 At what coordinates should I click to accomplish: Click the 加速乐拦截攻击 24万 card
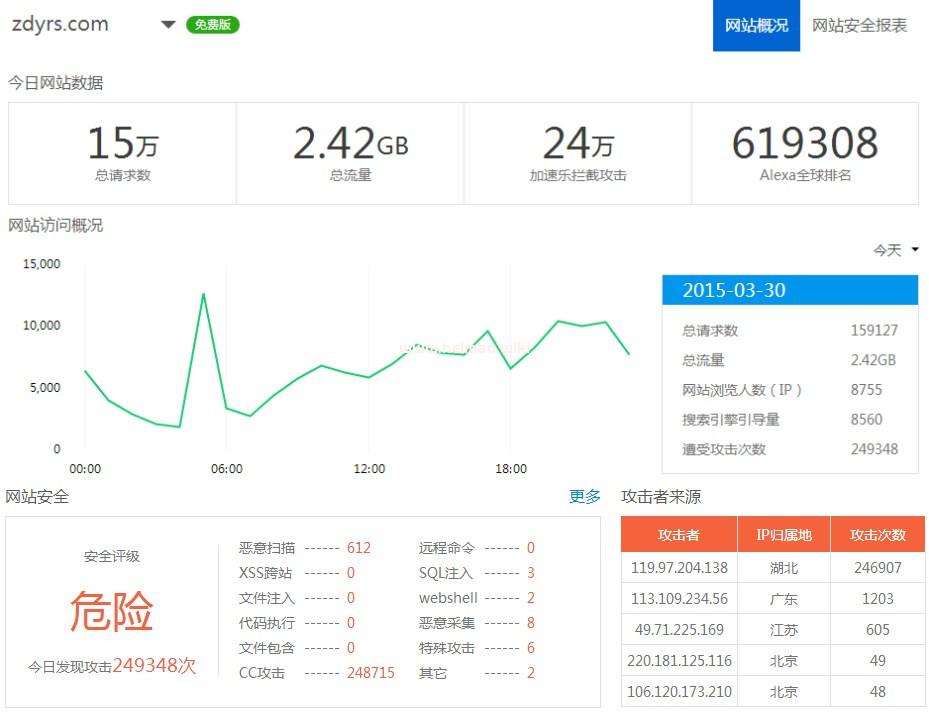(577, 153)
